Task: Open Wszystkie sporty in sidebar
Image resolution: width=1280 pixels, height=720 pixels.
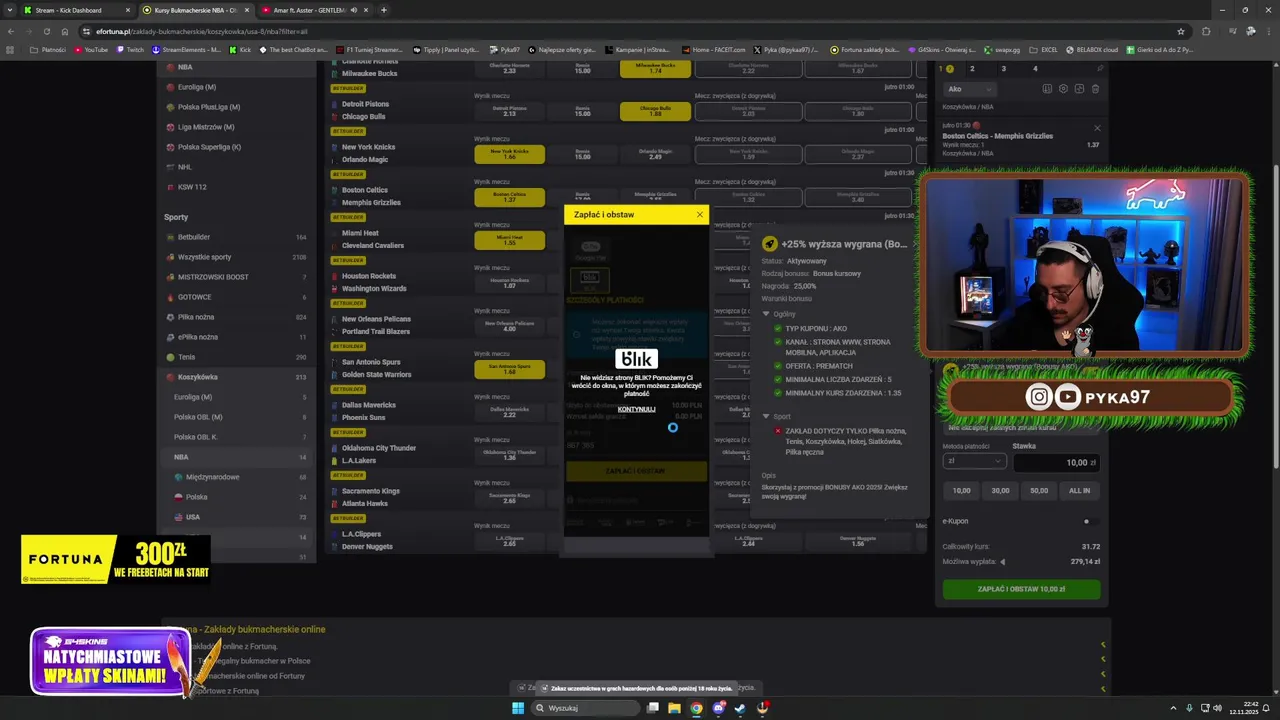Action: [236, 257]
